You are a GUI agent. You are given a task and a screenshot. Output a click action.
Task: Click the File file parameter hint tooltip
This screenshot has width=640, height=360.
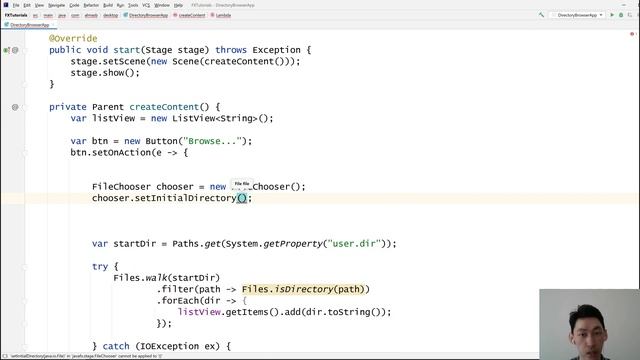tap(242, 184)
